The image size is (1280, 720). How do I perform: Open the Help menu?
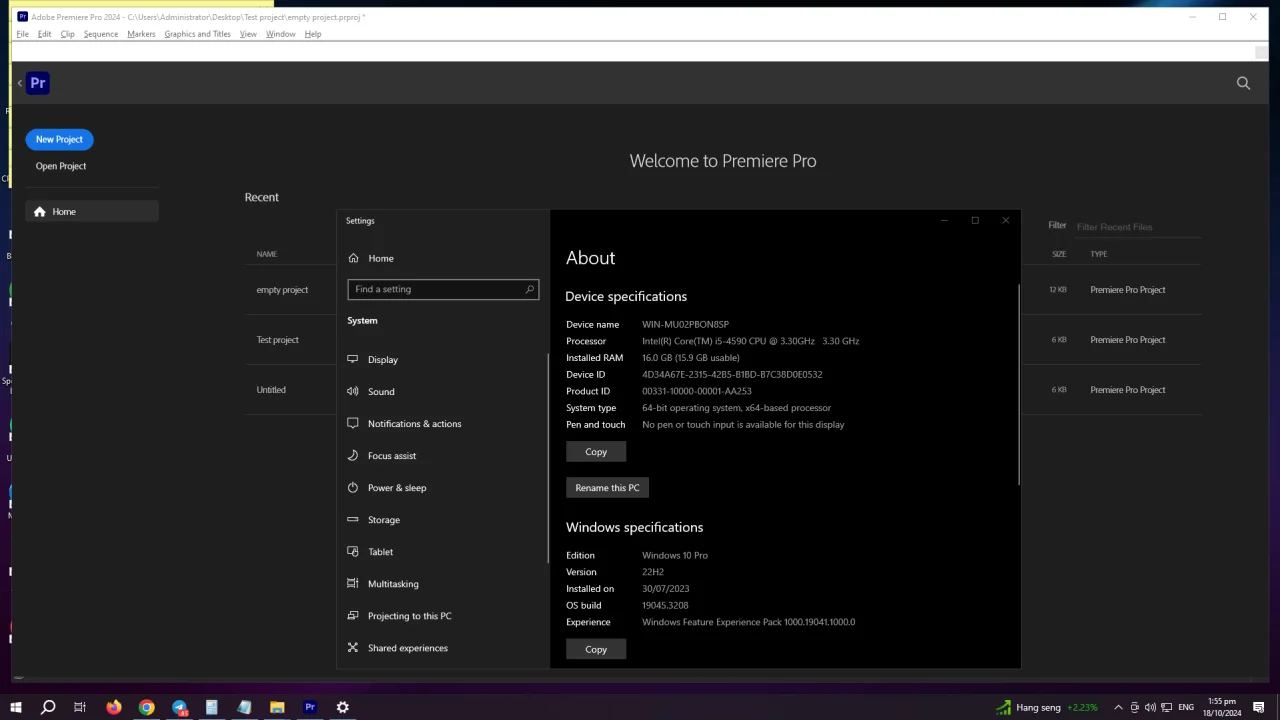point(313,34)
